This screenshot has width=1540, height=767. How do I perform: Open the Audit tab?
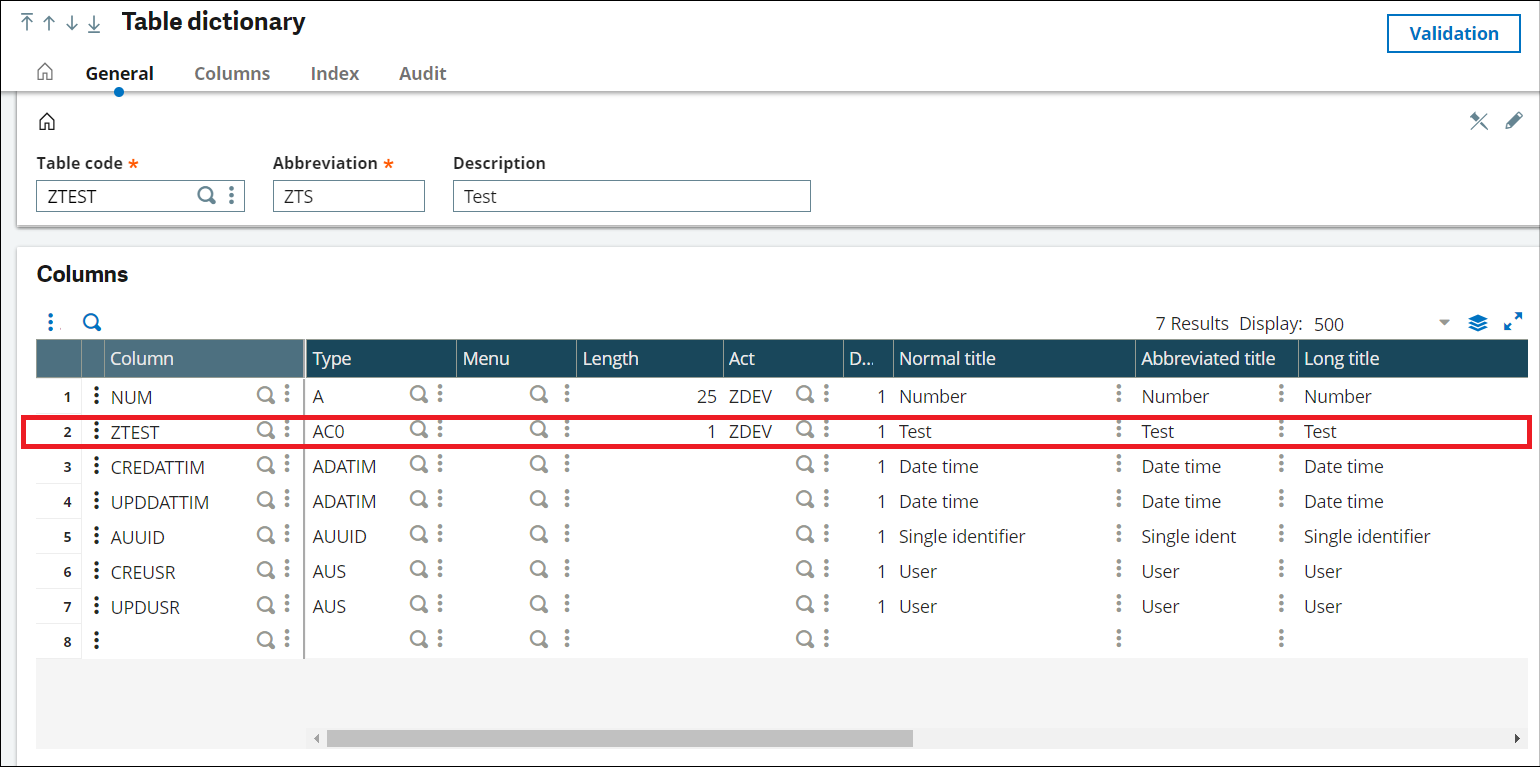(x=422, y=73)
